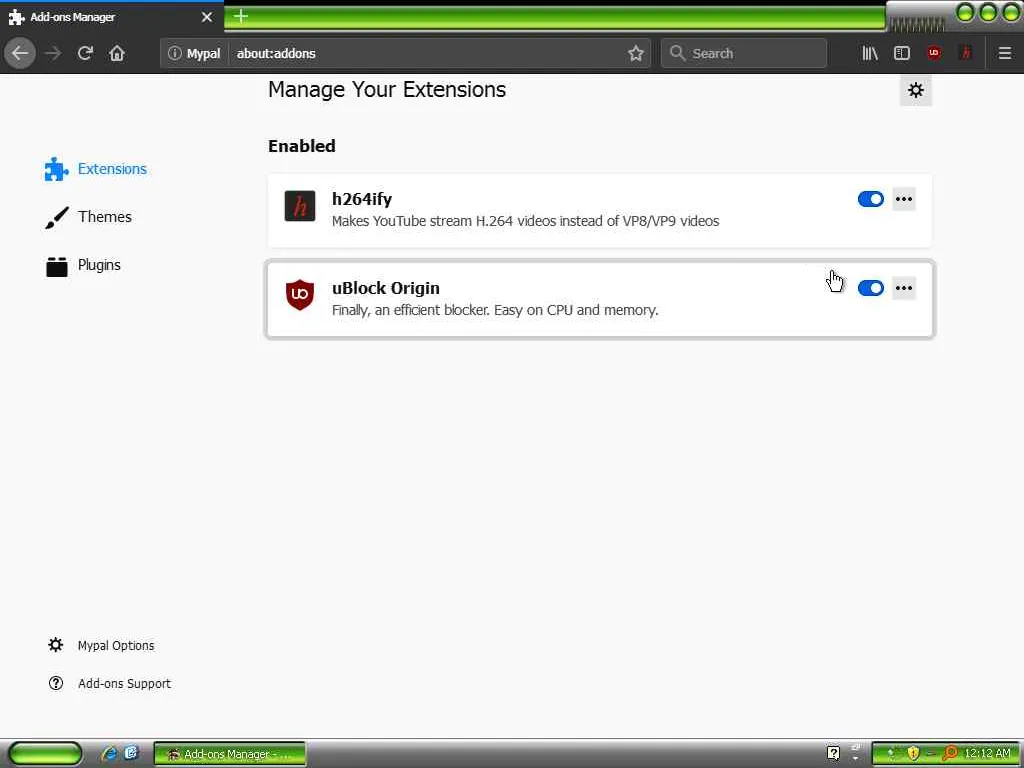Screen dimensions: 1024x768
Task: Click the yellow security shield tray icon
Action: pyautogui.click(x=913, y=753)
